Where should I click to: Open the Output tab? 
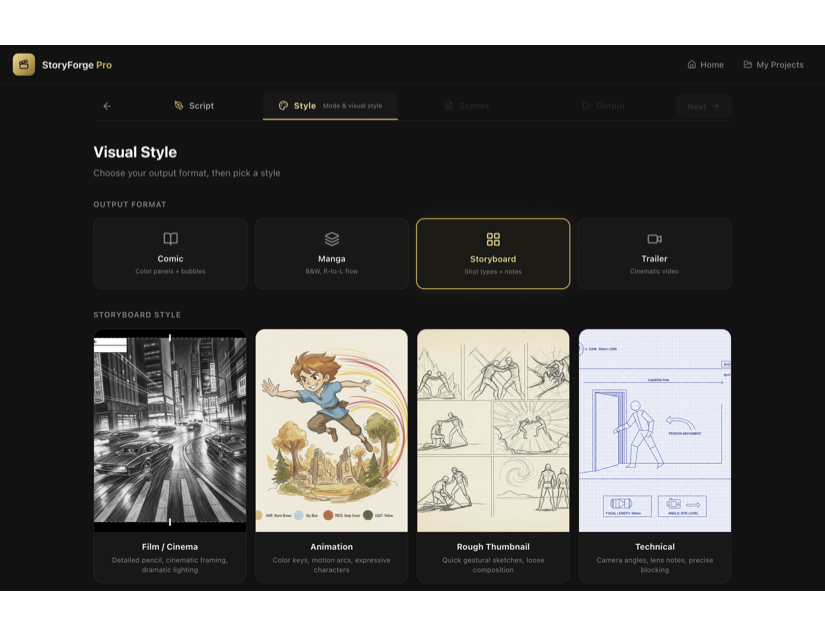click(603, 106)
